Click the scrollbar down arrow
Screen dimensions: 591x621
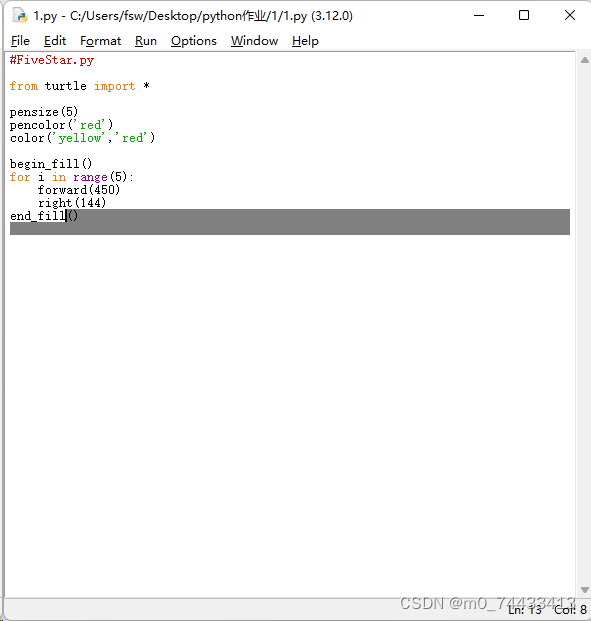coord(584,590)
